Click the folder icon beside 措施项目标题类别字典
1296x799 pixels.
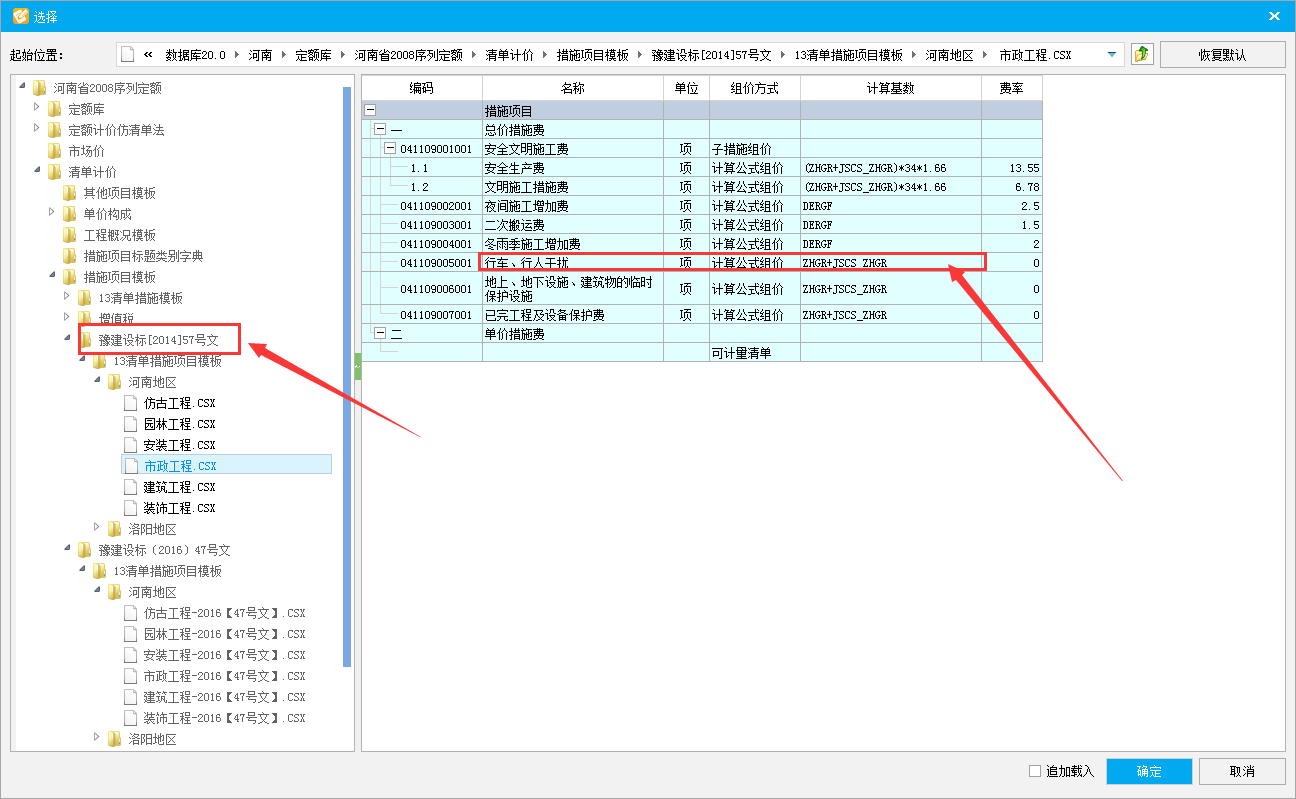click(69, 256)
